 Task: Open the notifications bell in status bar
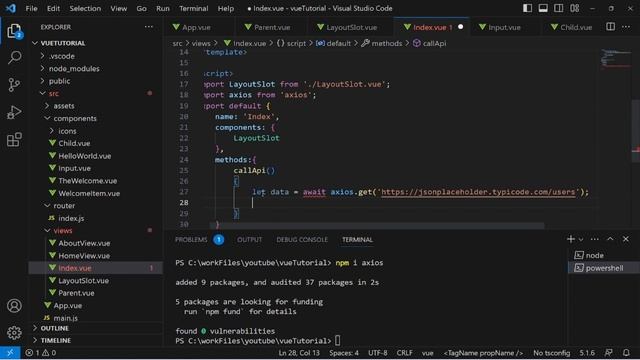tap(626, 353)
